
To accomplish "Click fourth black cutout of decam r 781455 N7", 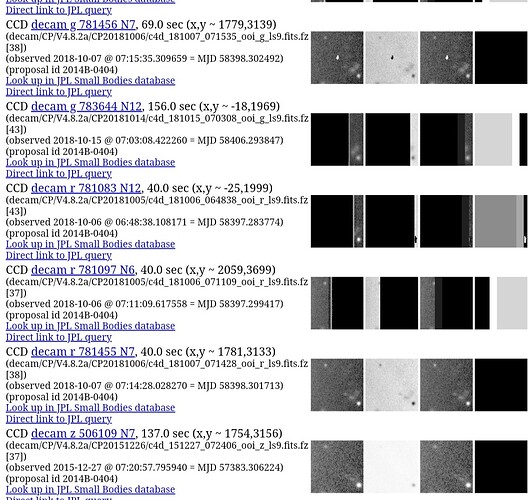I will coord(501,385).
